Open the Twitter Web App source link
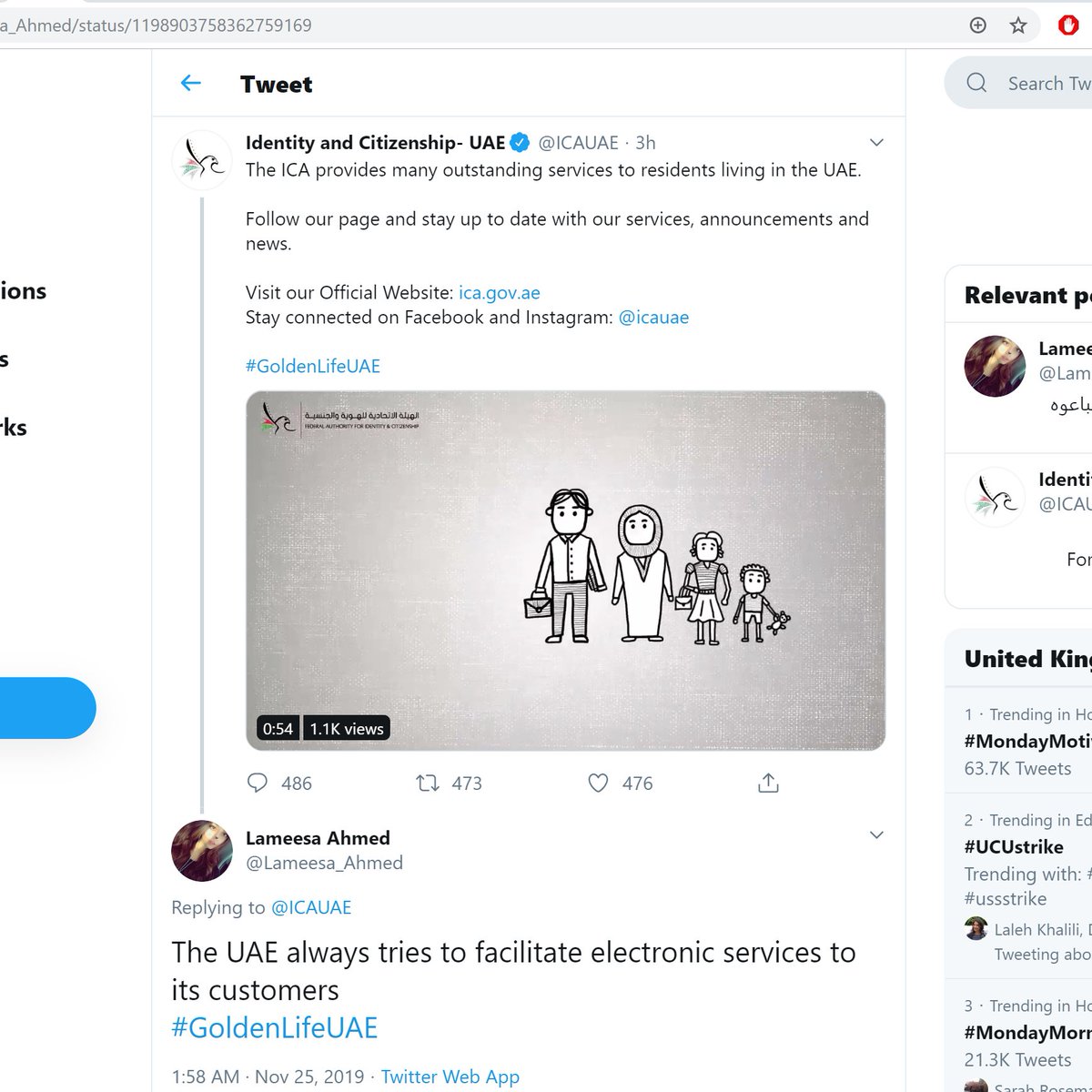Viewport: 1092px width, 1092px height. coord(450,1077)
